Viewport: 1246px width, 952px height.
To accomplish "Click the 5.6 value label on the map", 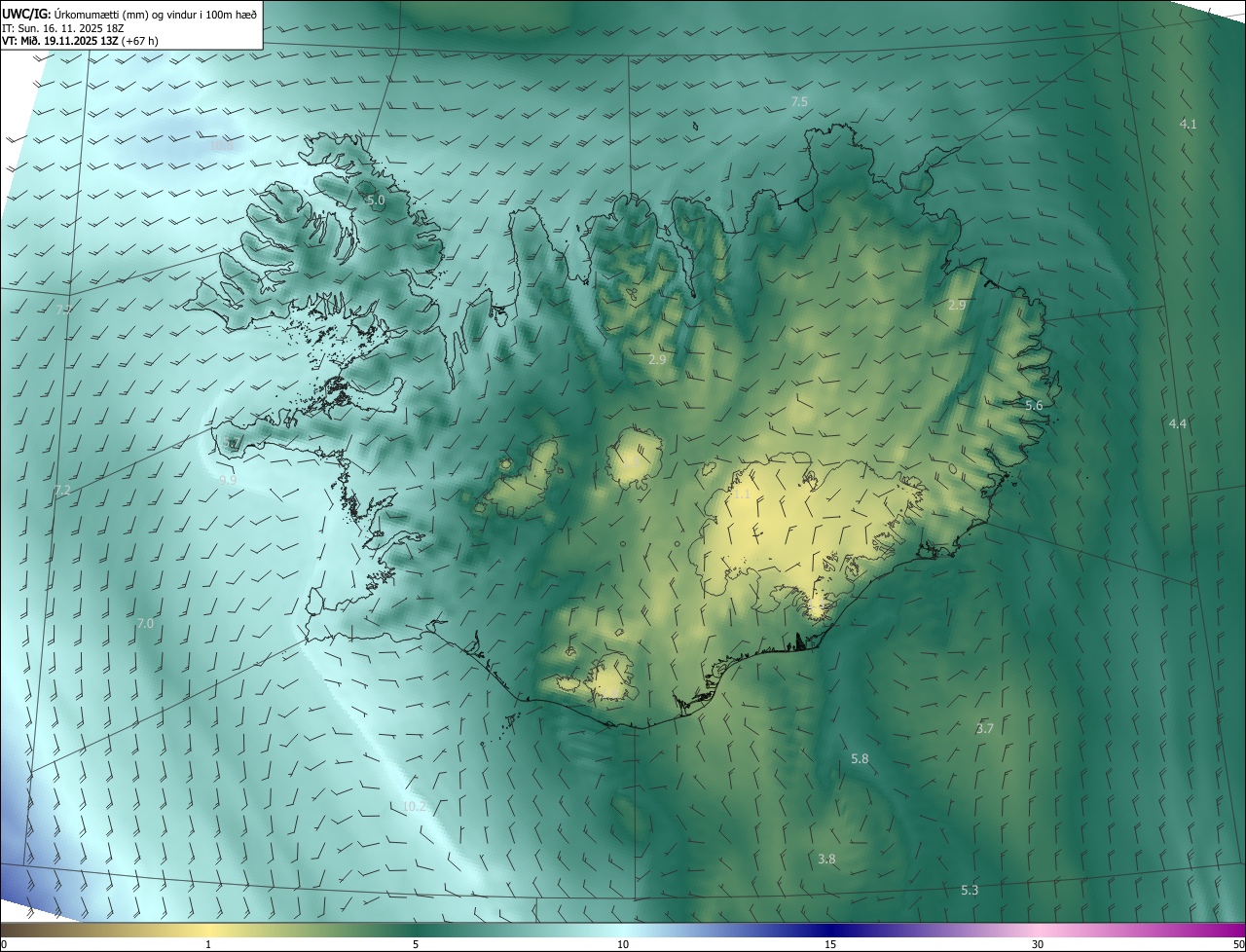I will pyautogui.click(x=1034, y=405).
